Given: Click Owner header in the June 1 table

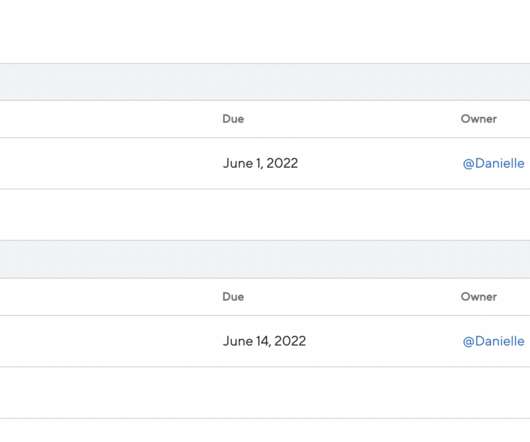Looking at the screenshot, I should pyautogui.click(x=479, y=119).
